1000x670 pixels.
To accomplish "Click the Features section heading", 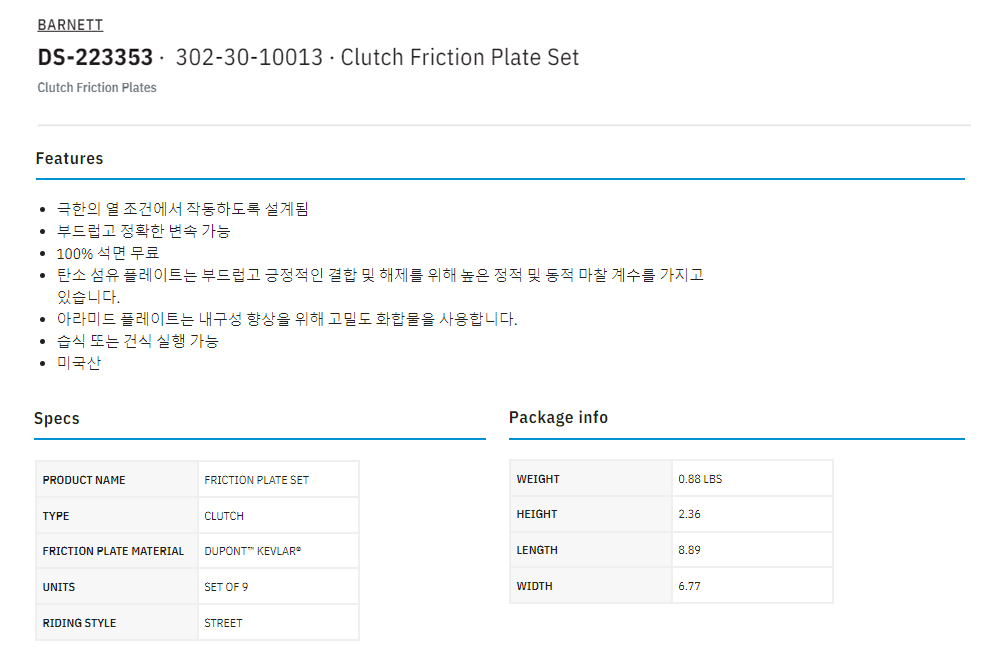I will click(x=69, y=158).
